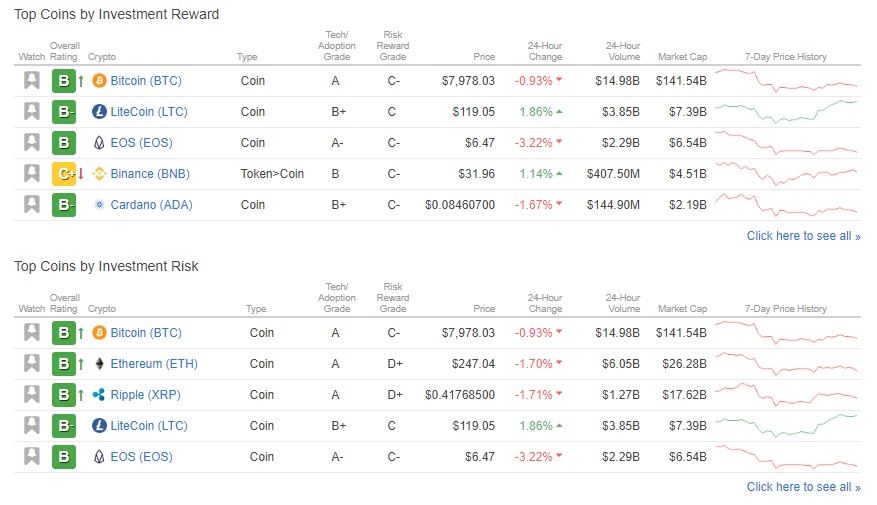Image resolution: width=877 pixels, height=505 pixels.
Task: Open EOS (EOS) link in Risk table
Action: (142, 457)
